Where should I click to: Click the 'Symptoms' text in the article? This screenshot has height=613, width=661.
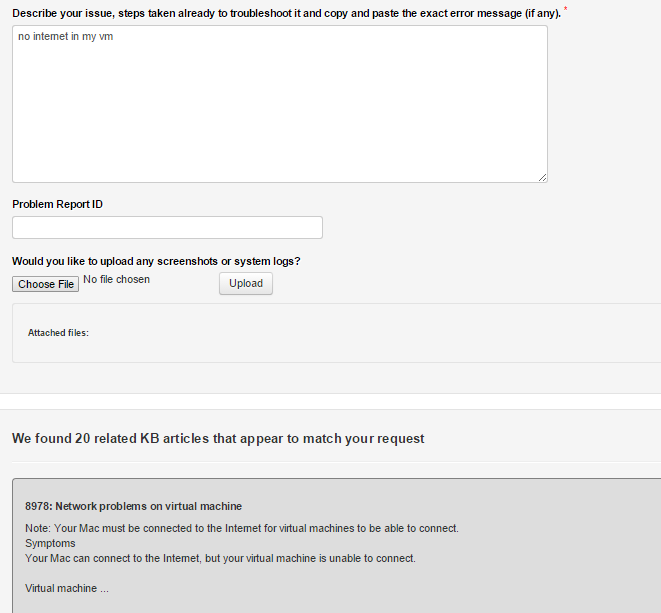click(x=49, y=543)
